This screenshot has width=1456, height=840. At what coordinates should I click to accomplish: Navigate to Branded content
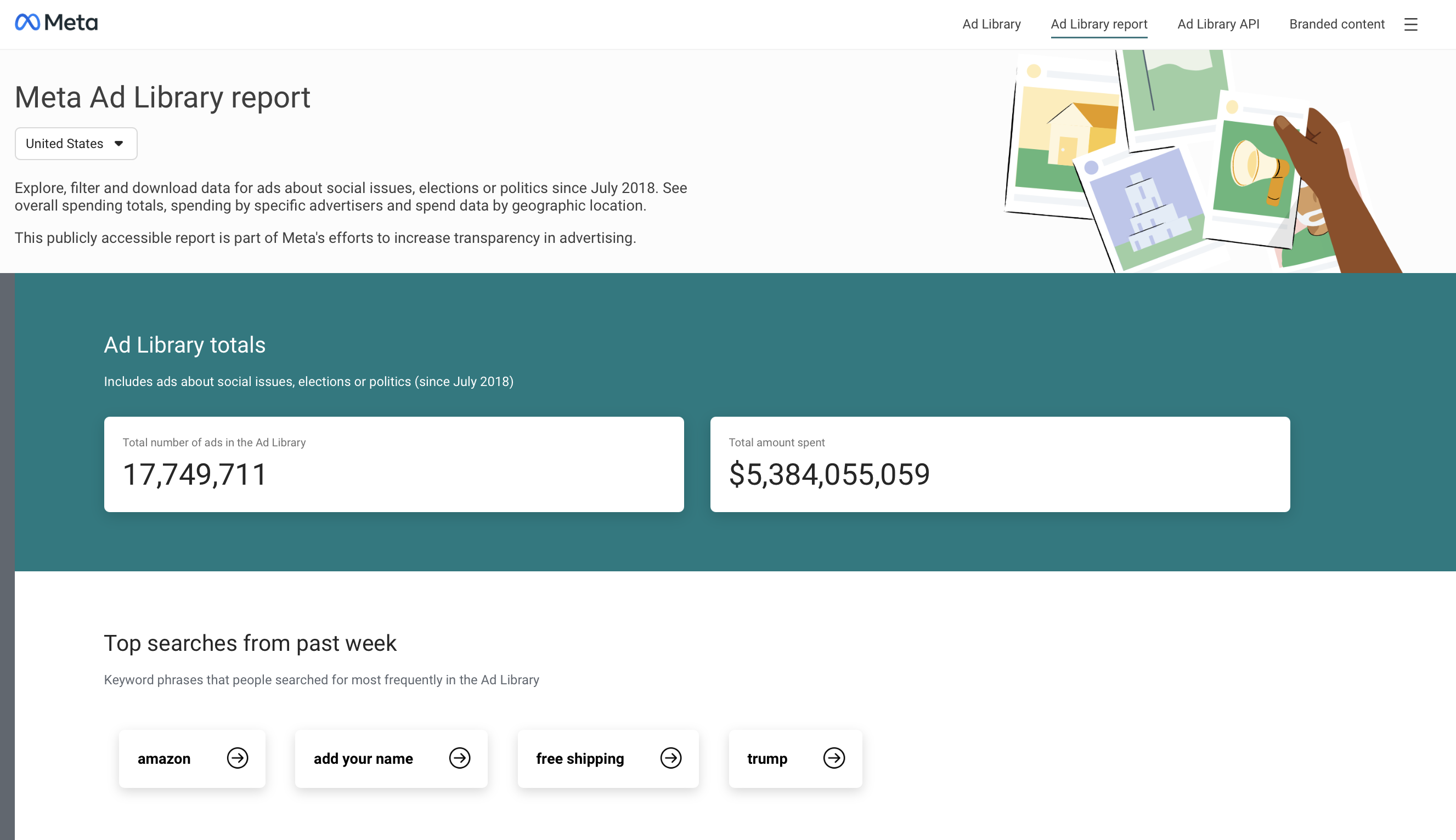click(x=1336, y=24)
